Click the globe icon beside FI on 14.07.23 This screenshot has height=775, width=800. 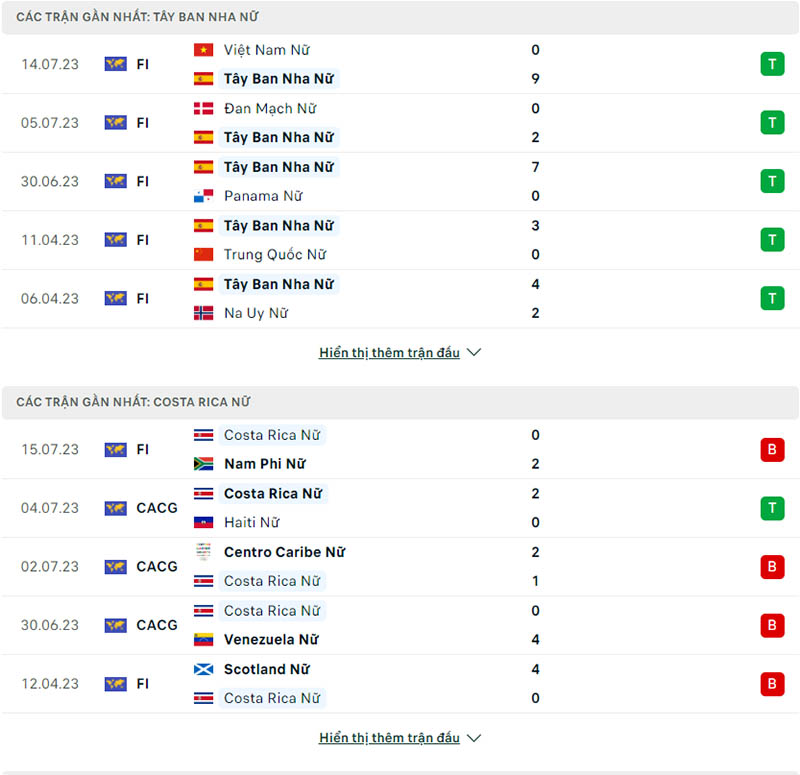(117, 64)
